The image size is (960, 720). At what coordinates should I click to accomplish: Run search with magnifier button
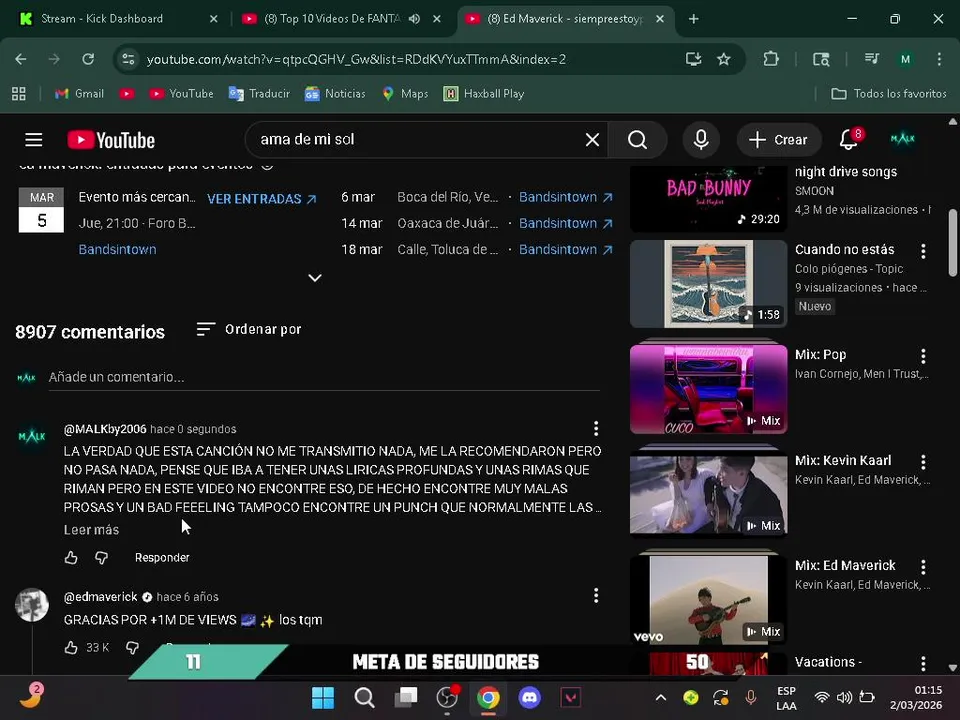point(637,140)
